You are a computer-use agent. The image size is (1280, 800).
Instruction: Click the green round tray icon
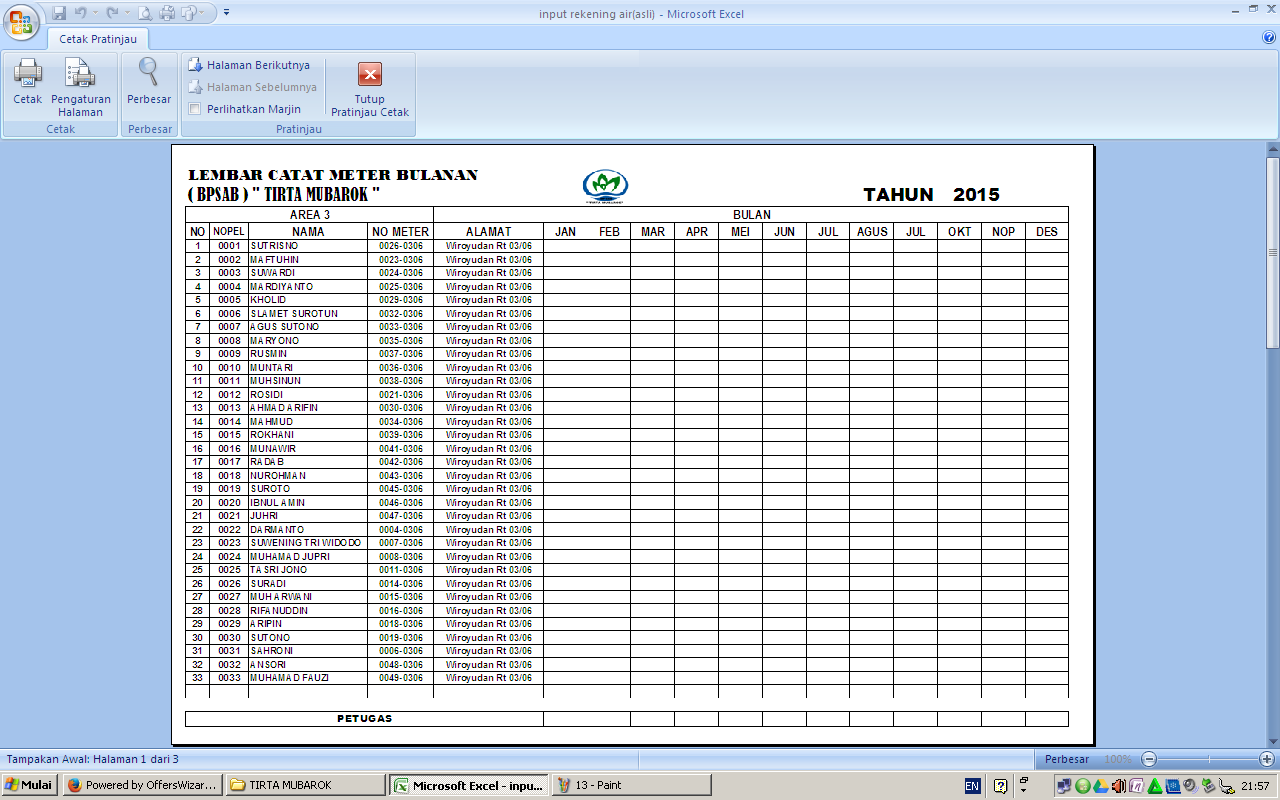pyautogui.click(x=1082, y=786)
